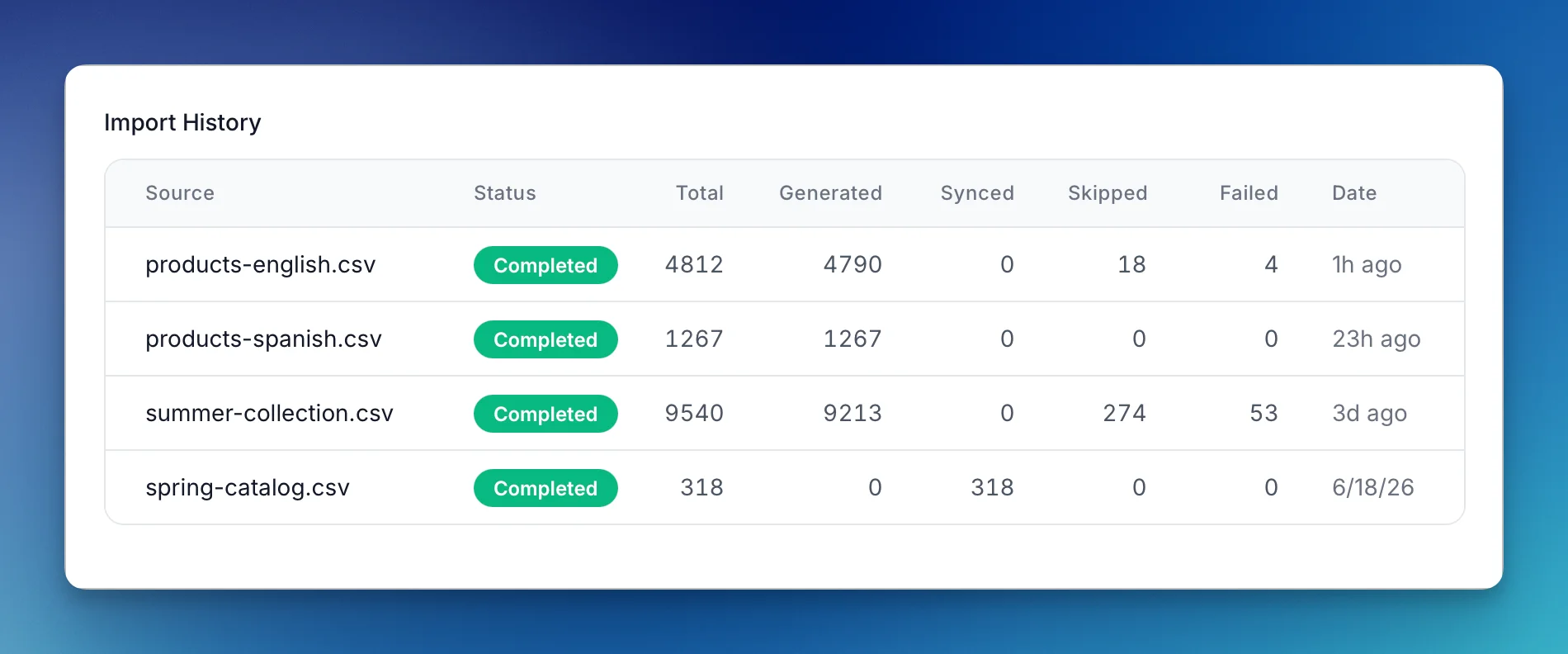Image resolution: width=1568 pixels, height=654 pixels.
Task: Open the products-spanish.csv import row
Action: click(785, 339)
